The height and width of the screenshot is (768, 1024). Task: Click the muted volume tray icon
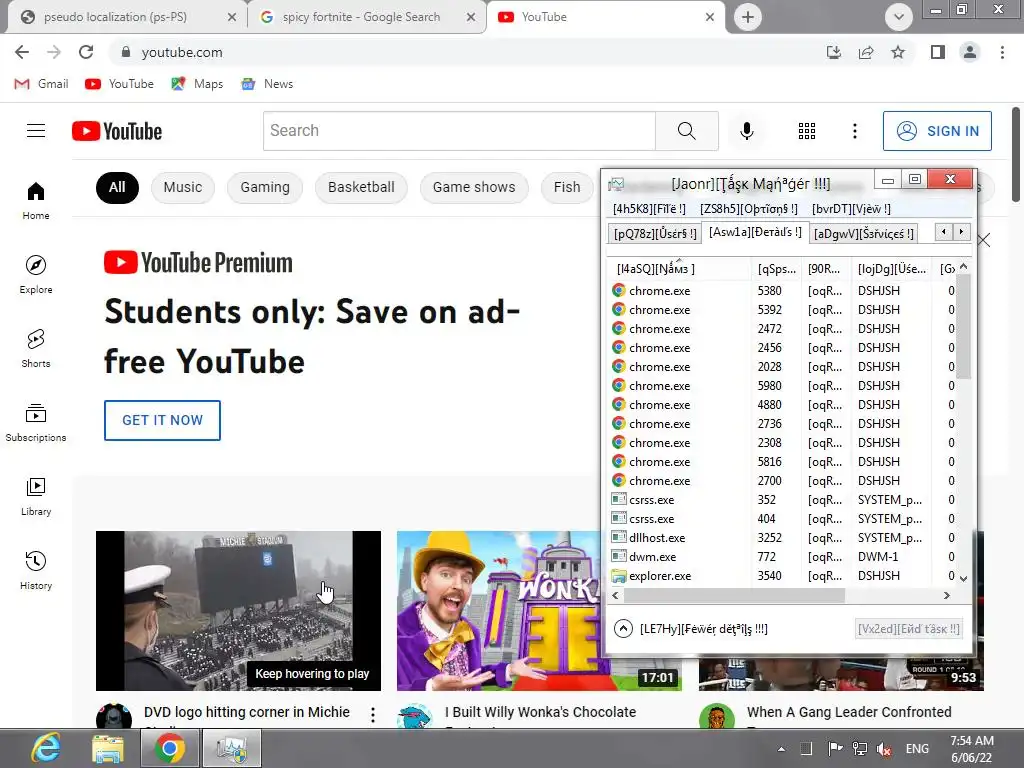pos(884,749)
